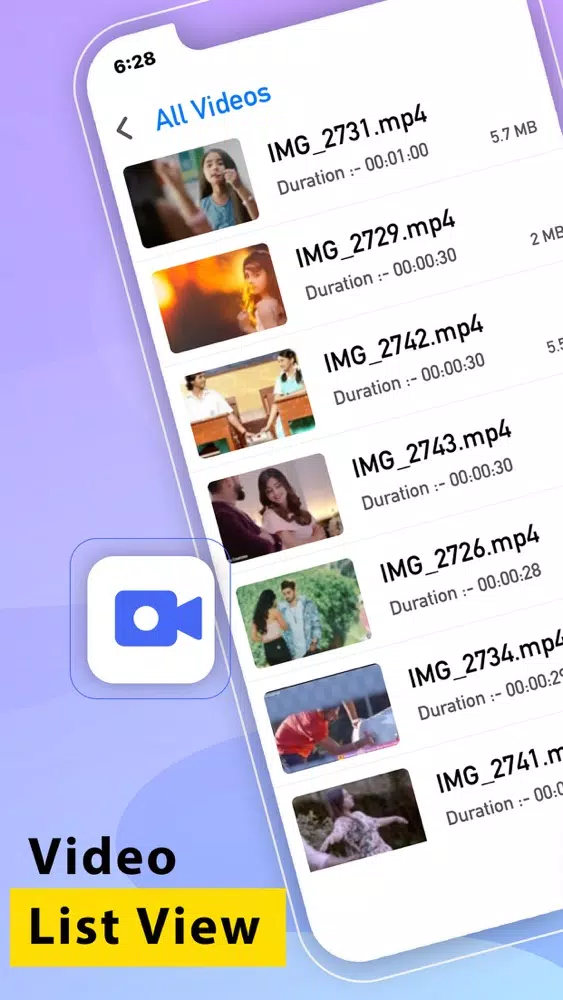Tap the back arrow beside All Videos

(x=124, y=128)
